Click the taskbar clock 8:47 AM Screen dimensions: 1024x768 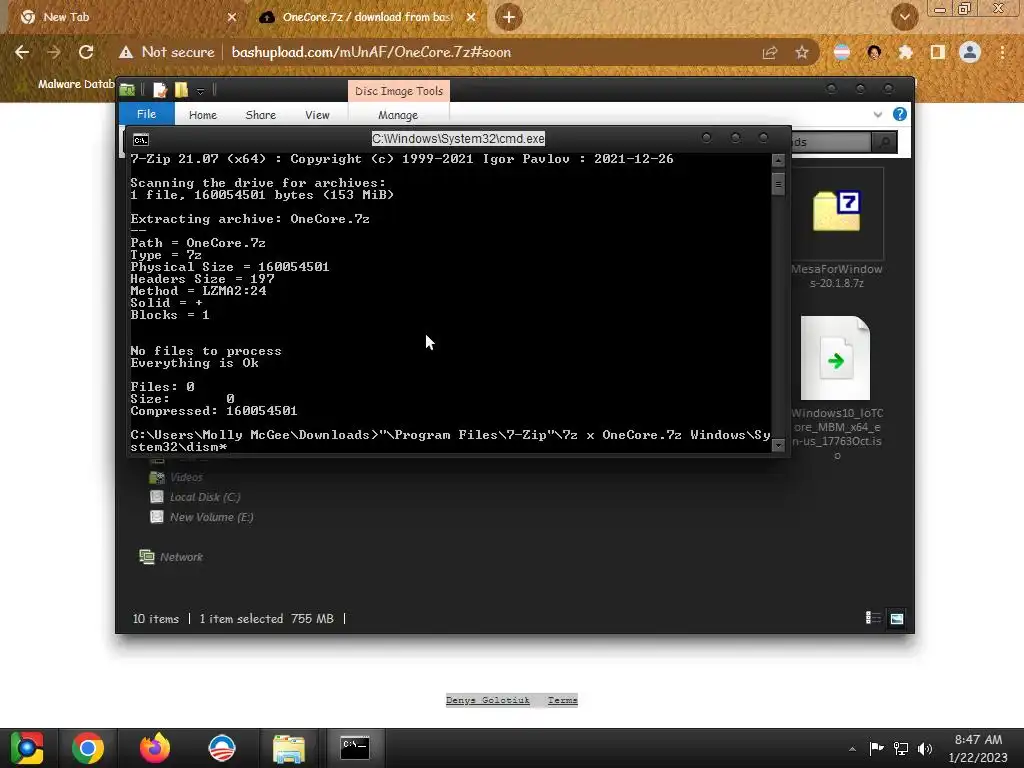click(x=978, y=739)
